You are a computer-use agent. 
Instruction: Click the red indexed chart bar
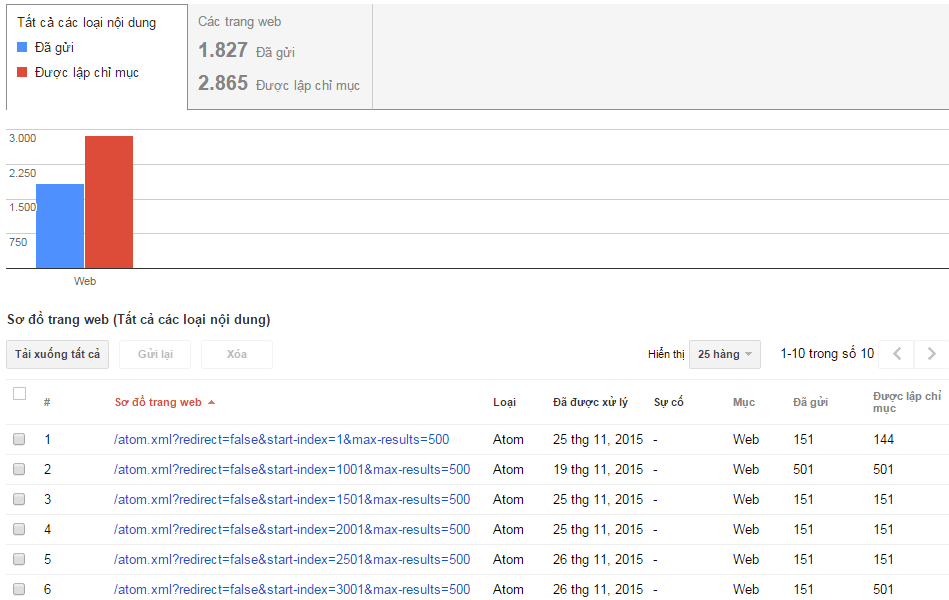[x=109, y=202]
